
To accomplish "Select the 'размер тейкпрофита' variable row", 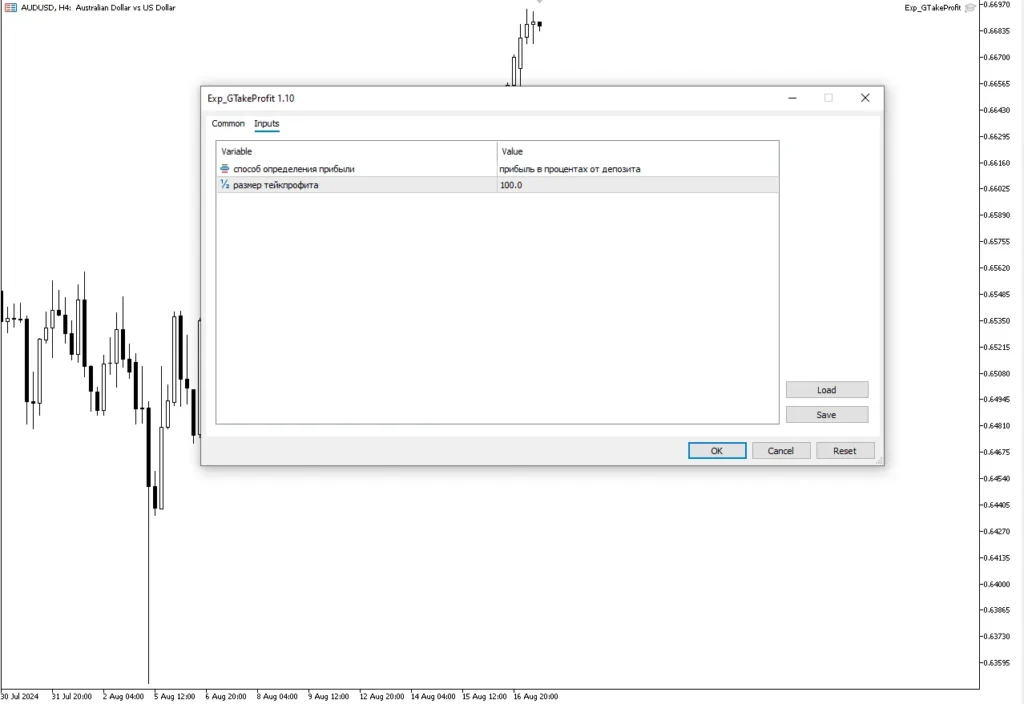I will [497, 185].
